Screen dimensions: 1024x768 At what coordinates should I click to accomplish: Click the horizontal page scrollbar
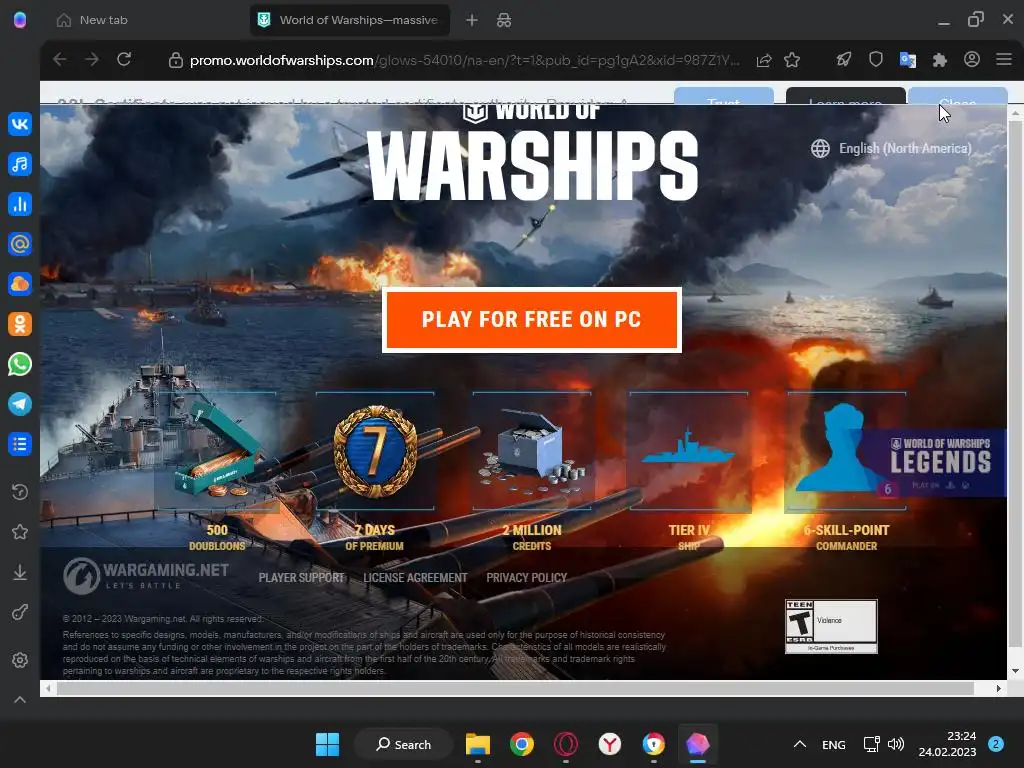(515, 688)
